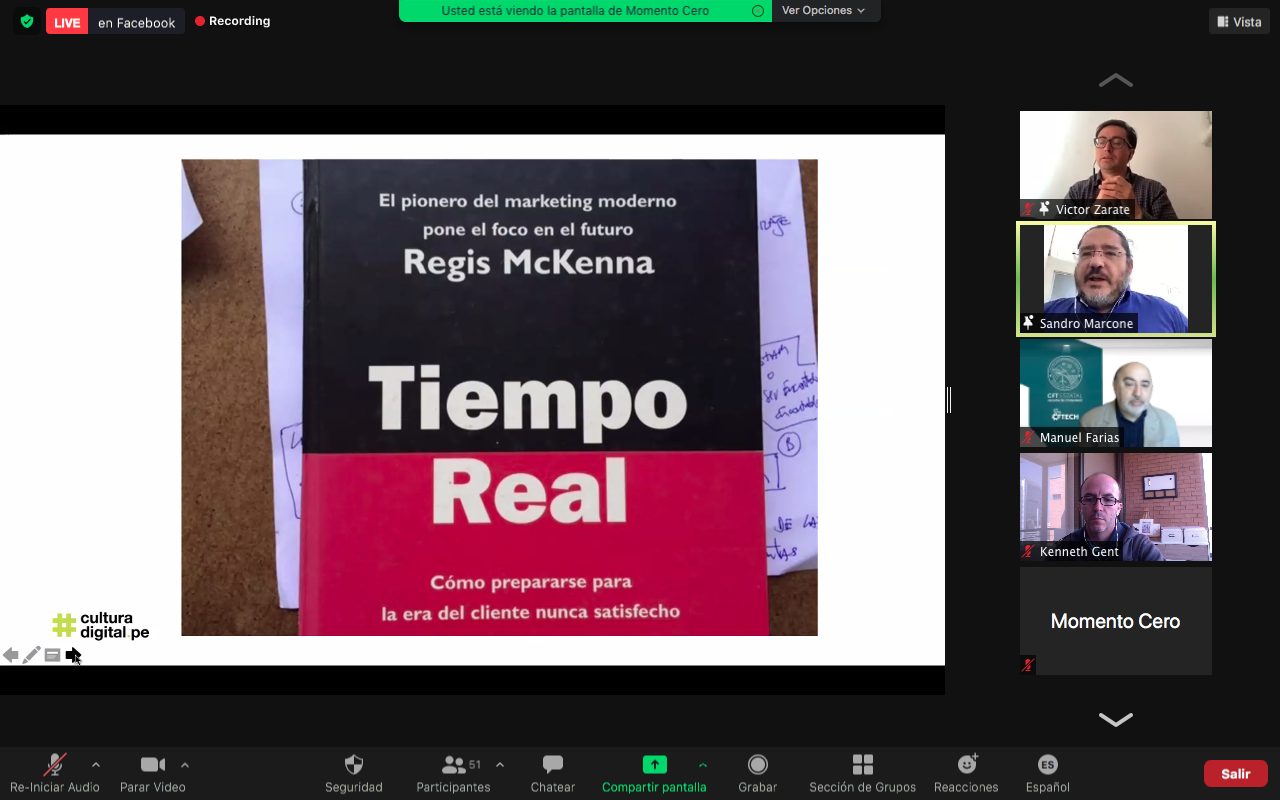Click the green encryption shield icon
The width and height of the screenshot is (1280, 800).
coord(27,21)
